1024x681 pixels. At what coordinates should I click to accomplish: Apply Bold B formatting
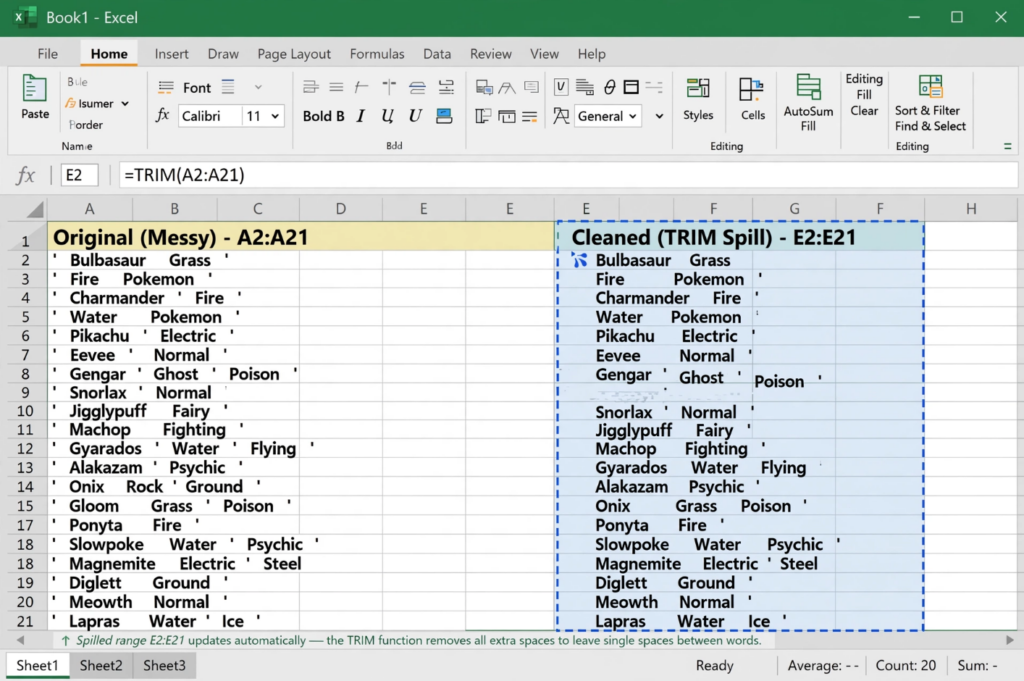[x=323, y=116]
